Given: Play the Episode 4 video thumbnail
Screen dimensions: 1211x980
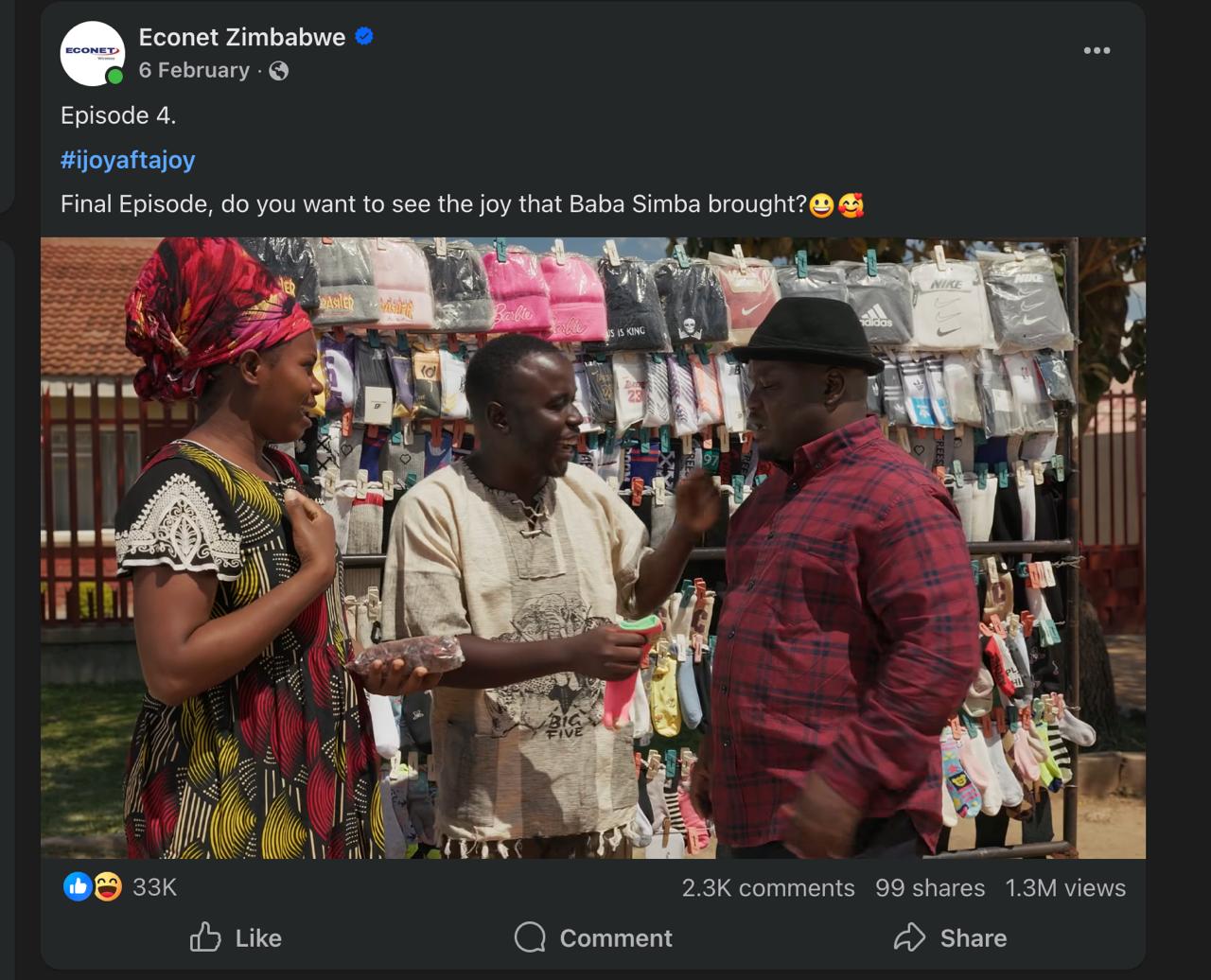Looking at the screenshot, I should pyautogui.click(x=592, y=548).
